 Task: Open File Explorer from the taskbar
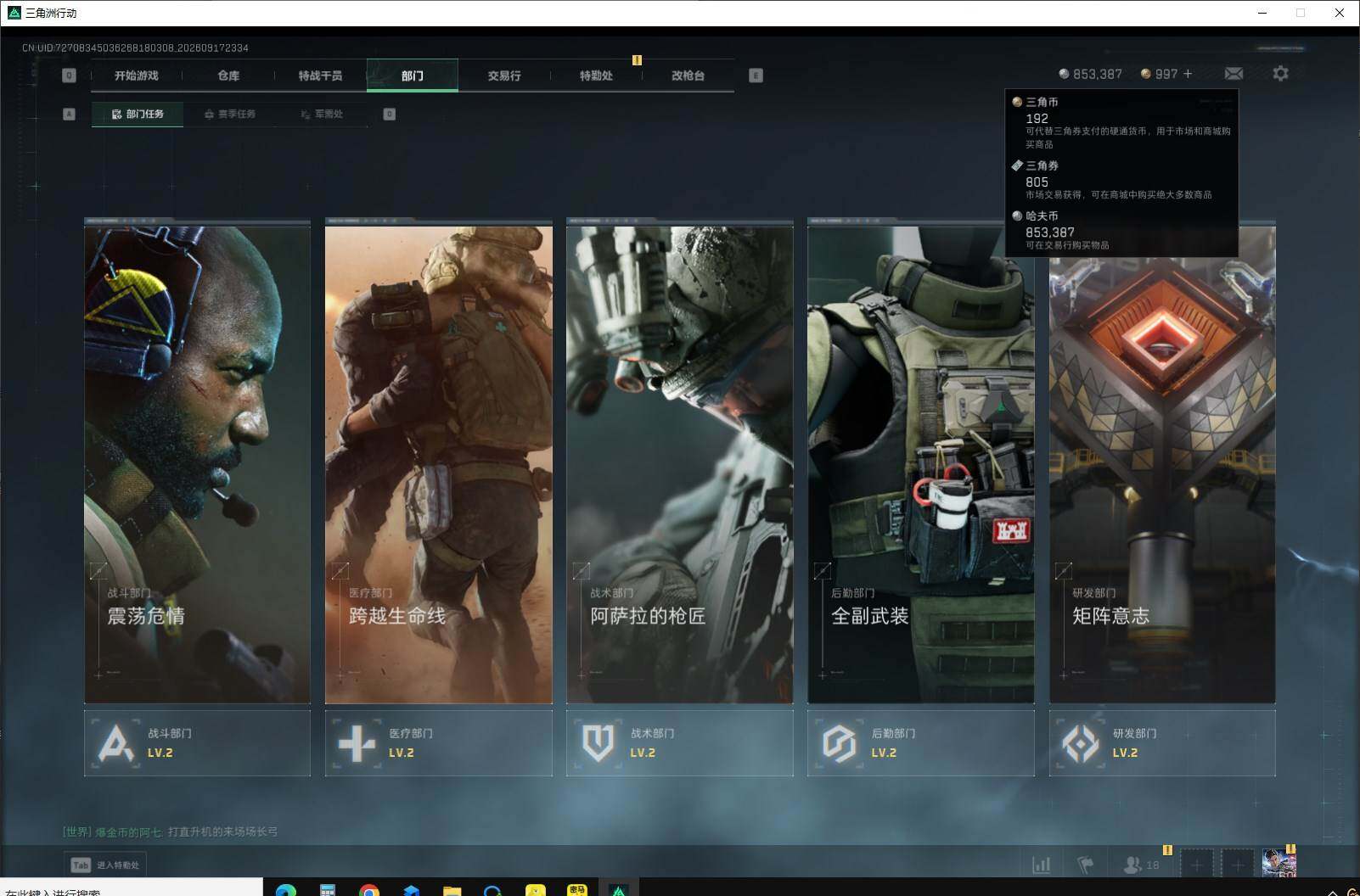(452, 890)
